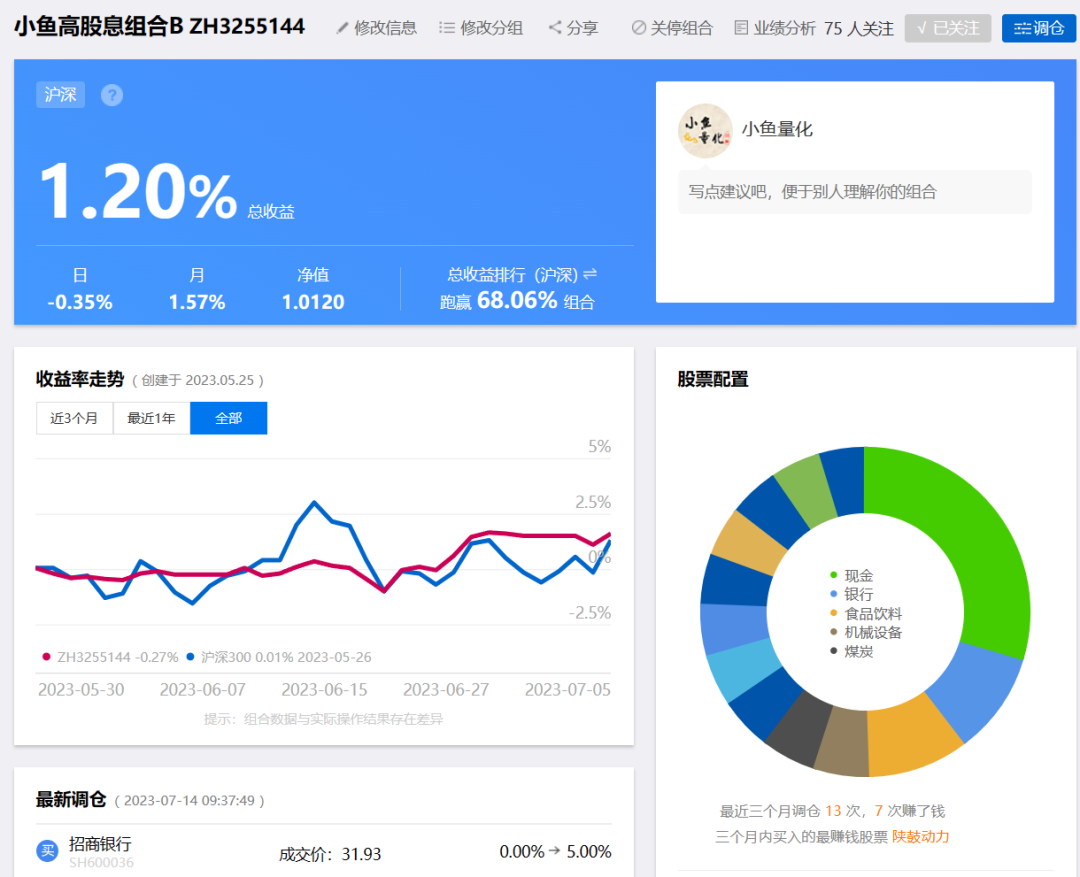Click the pencil icon beside 修改信息
The height and width of the screenshot is (877, 1080).
tap(342, 28)
